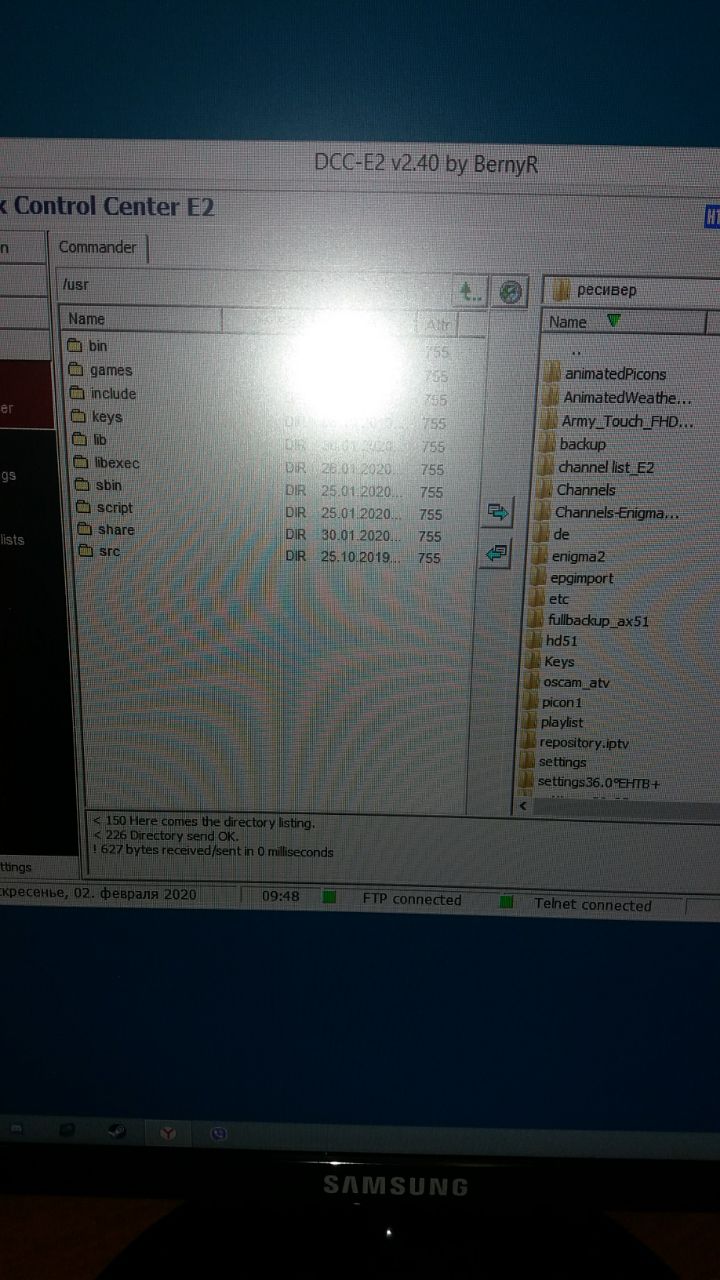Open Viber from the taskbar
The height and width of the screenshot is (1280, 720).
pos(219,1134)
